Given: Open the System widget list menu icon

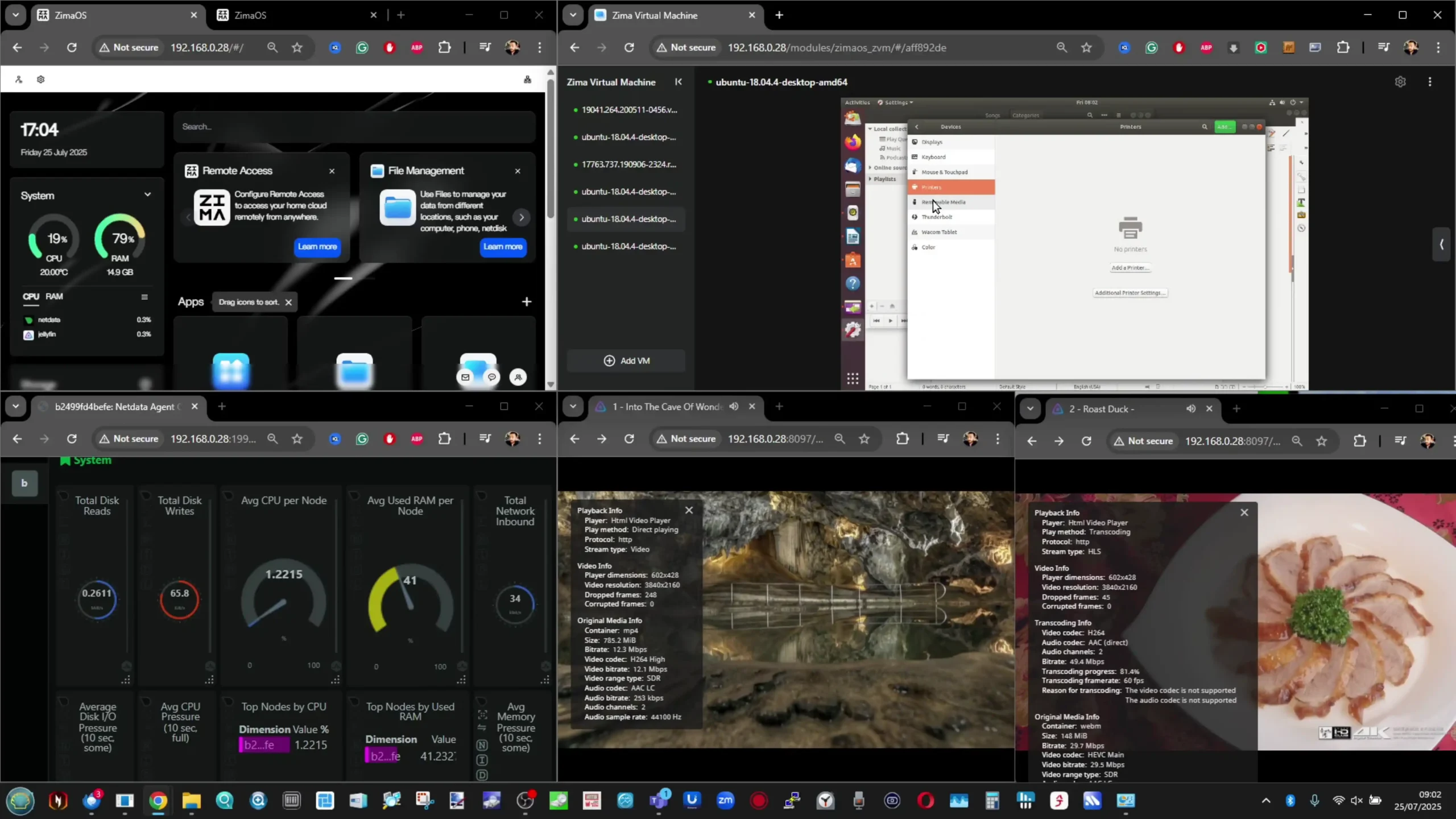Looking at the screenshot, I should tap(144, 297).
